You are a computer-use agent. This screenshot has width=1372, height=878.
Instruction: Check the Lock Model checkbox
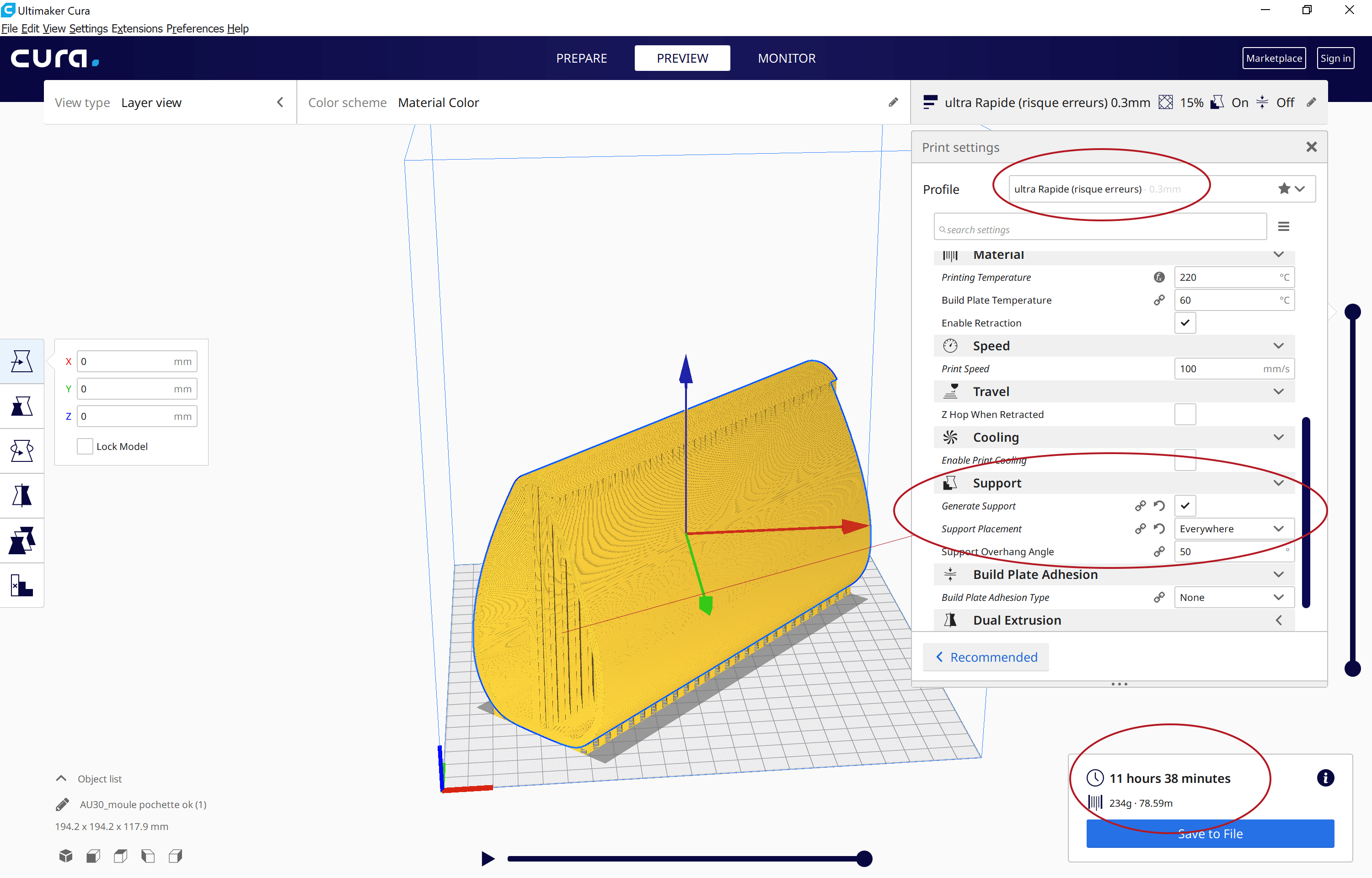tap(84, 446)
